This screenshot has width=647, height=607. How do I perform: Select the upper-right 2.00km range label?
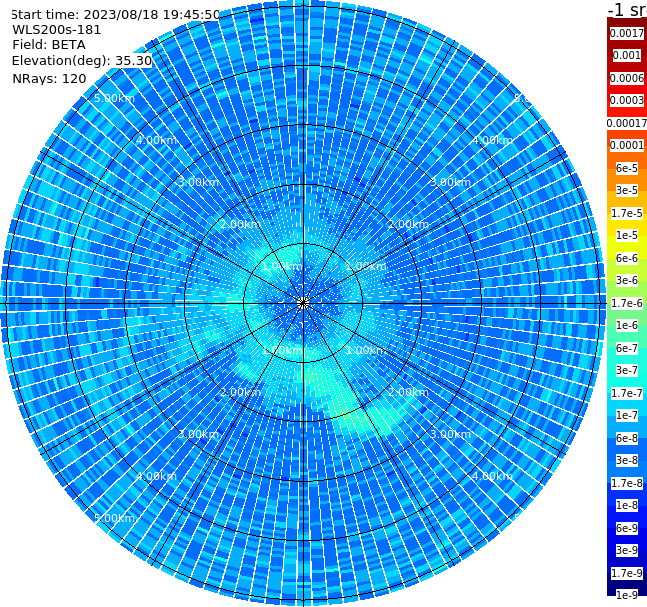point(408,224)
